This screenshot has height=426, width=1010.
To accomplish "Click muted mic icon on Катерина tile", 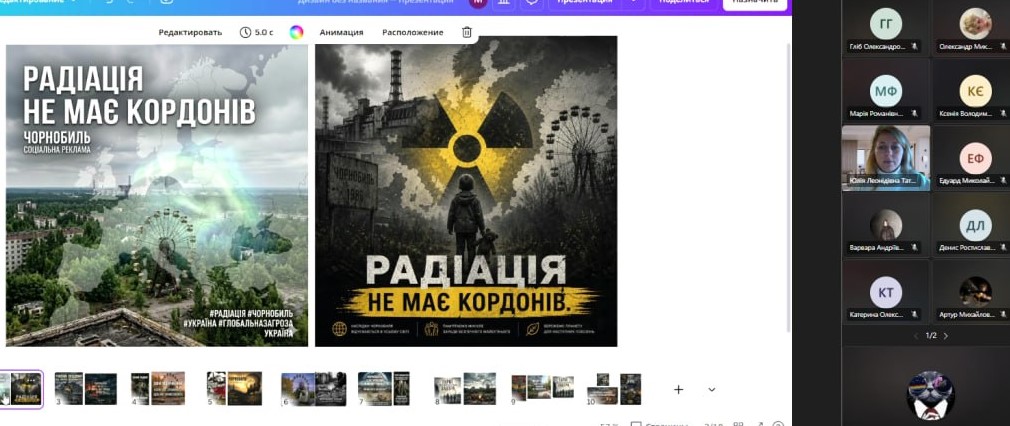I will pyautogui.click(x=914, y=315).
